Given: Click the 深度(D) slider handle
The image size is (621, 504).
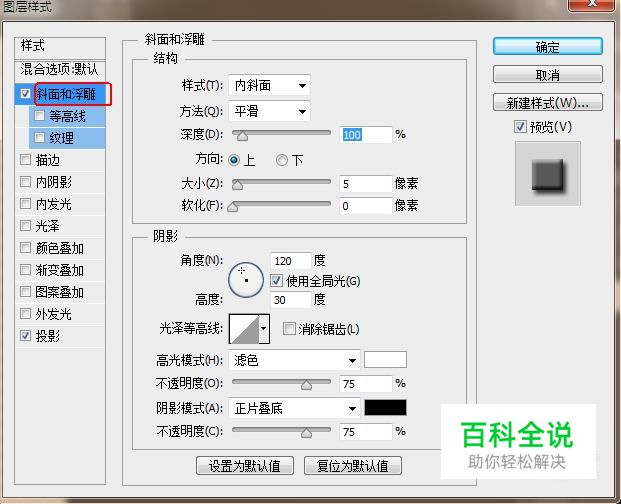Looking at the screenshot, I should 242,136.
